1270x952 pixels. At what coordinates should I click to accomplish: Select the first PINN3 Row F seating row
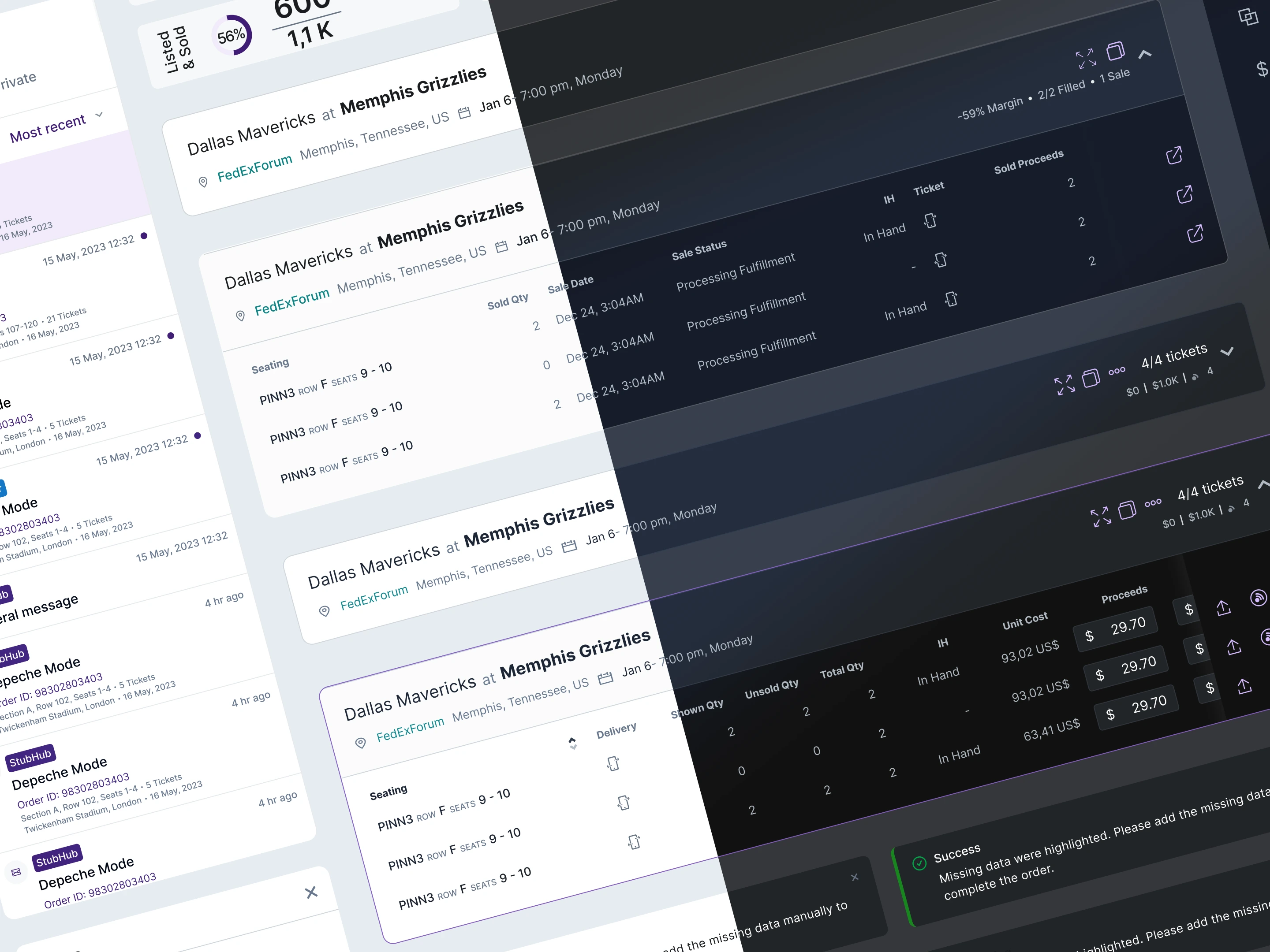[325, 383]
